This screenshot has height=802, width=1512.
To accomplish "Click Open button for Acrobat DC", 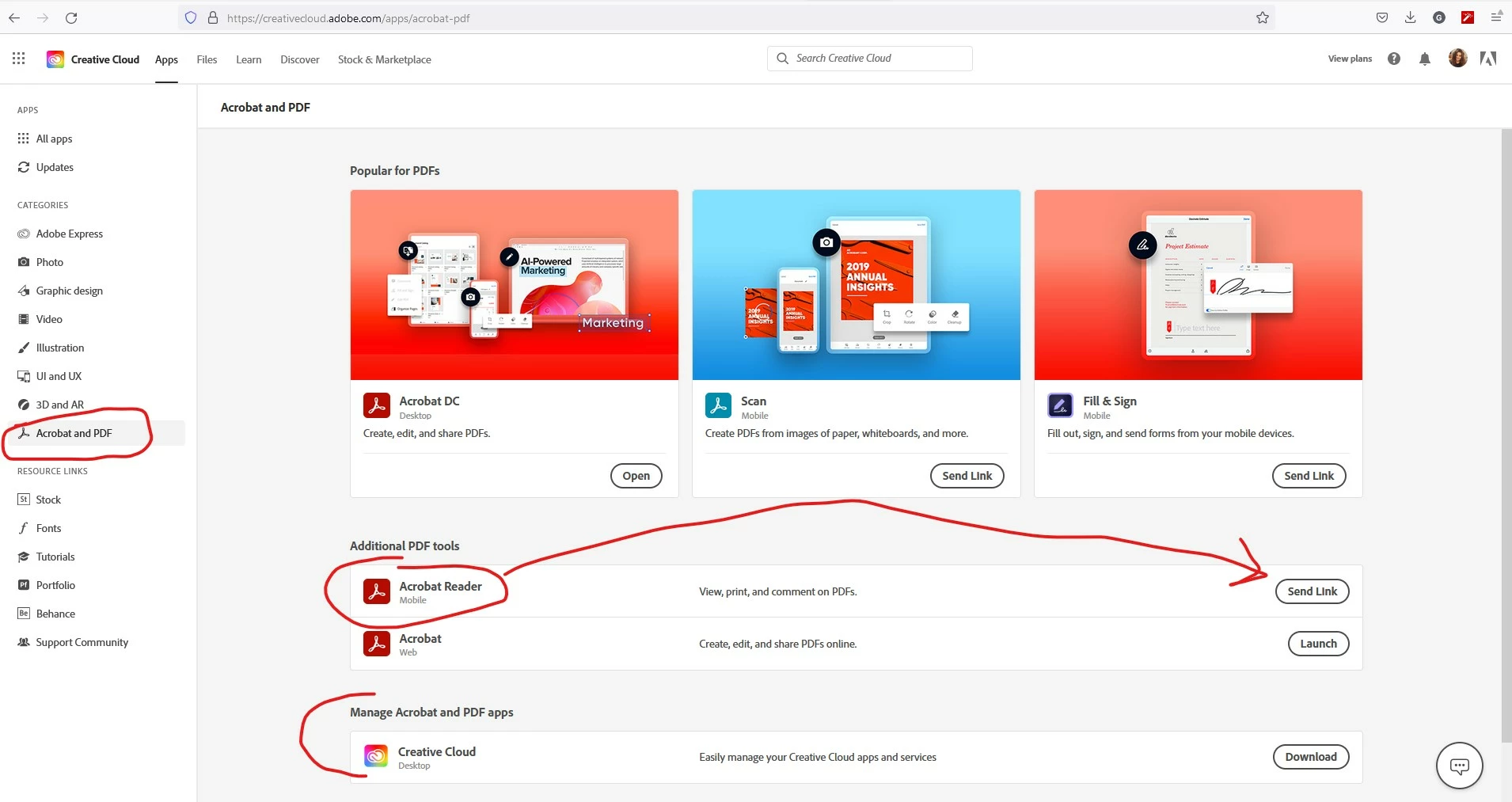I will click(636, 476).
